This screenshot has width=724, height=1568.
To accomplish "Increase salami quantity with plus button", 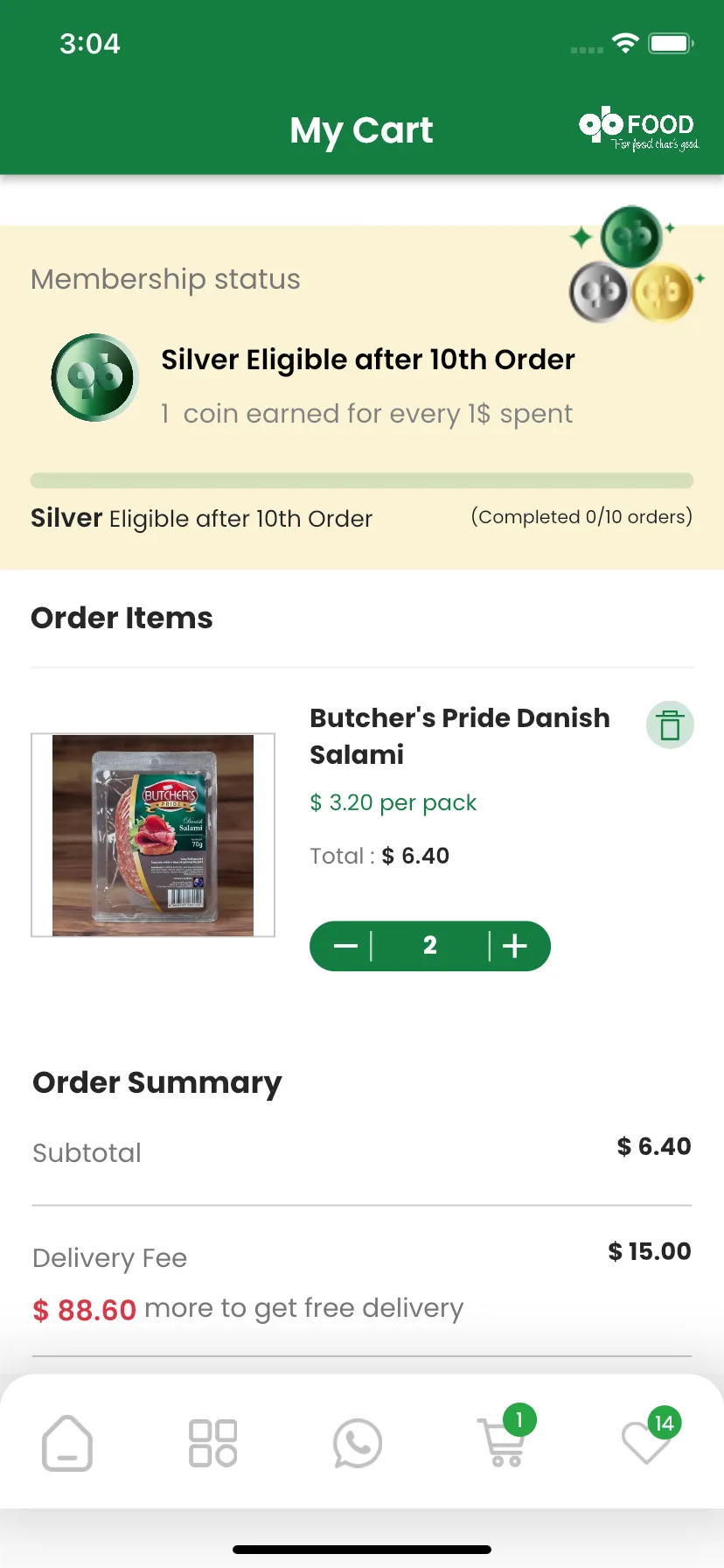I will [515, 946].
